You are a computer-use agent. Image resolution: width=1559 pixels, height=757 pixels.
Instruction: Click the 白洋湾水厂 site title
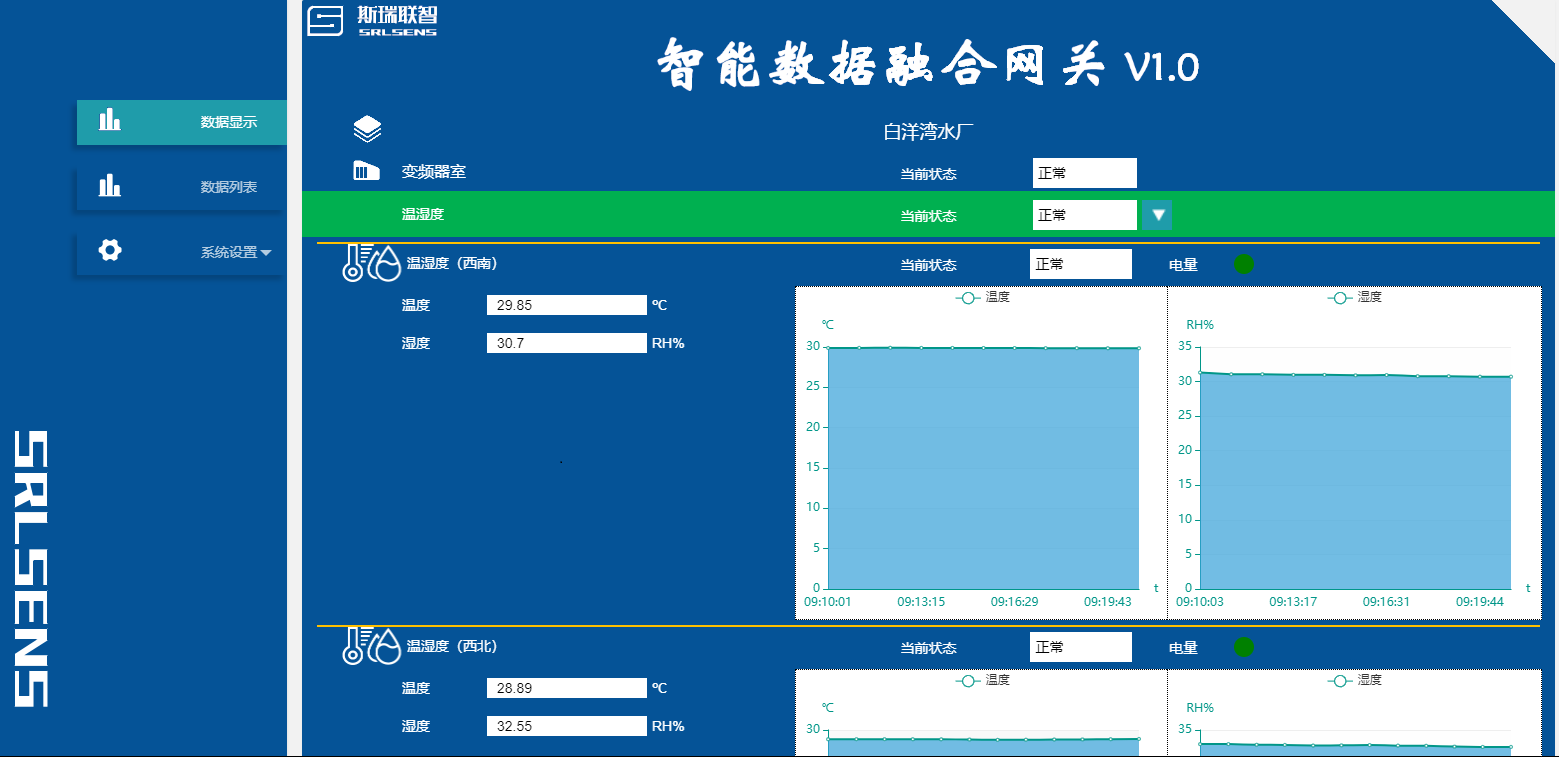click(x=928, y=131)
